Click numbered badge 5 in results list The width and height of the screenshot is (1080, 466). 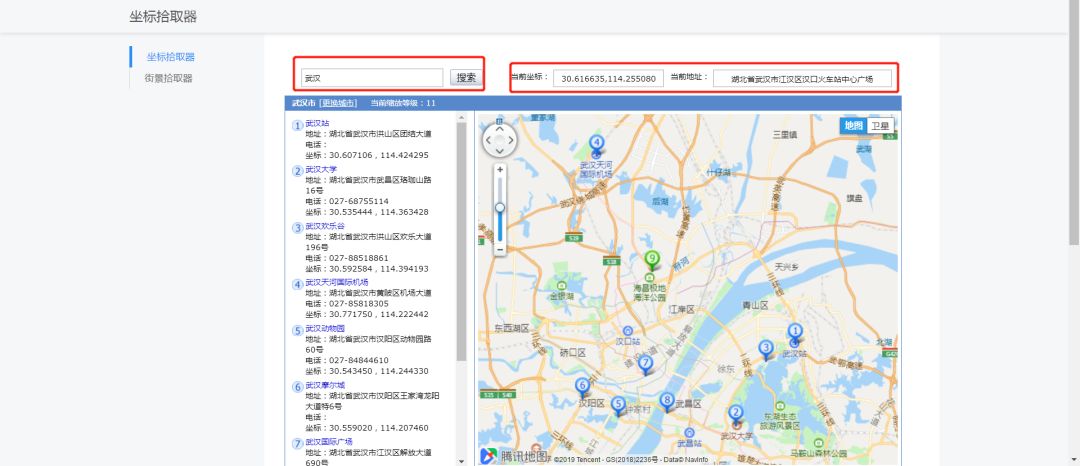(x=298, y=331)
